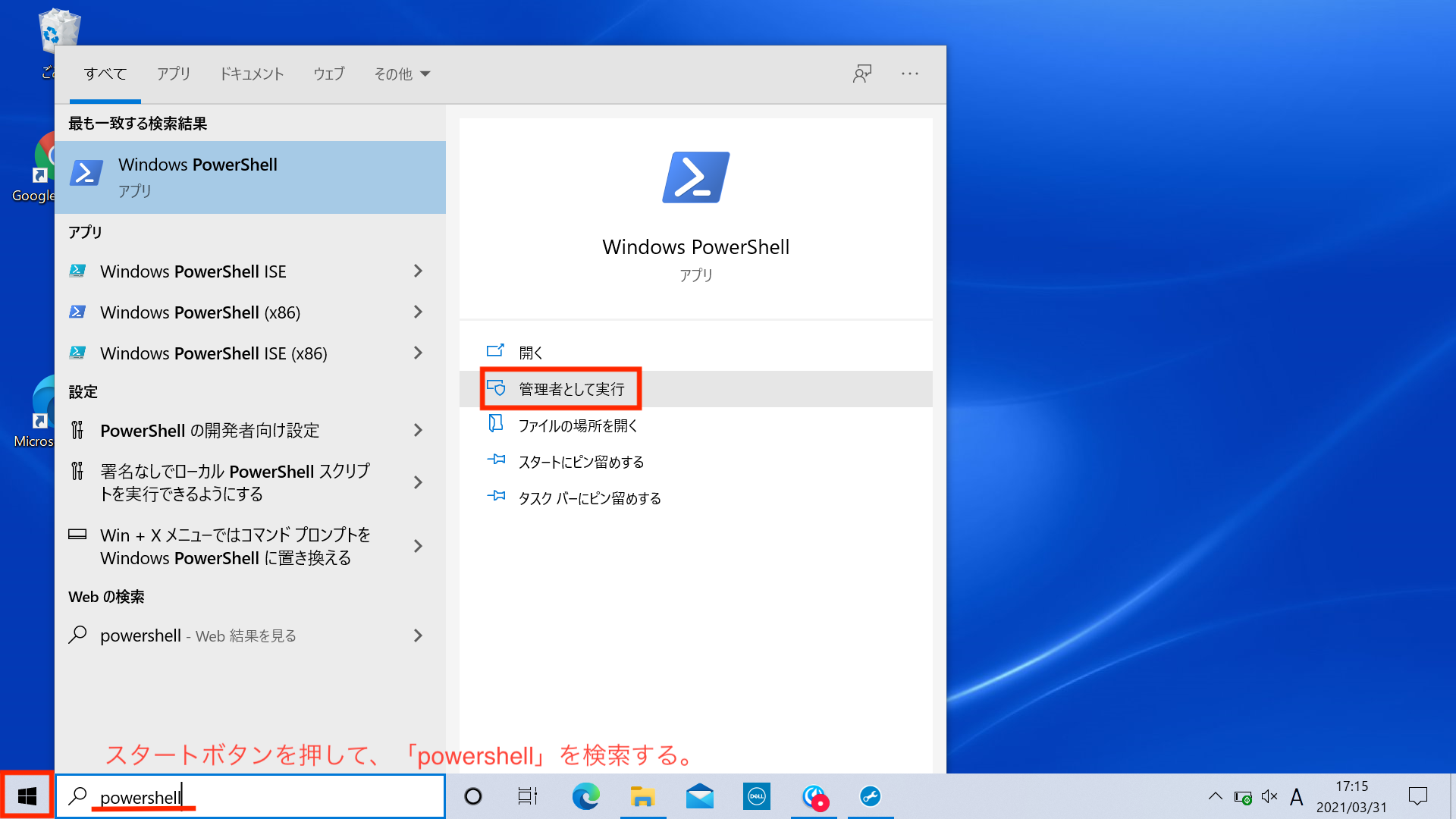Click the Dell app icon in taskbar
This screenshot has width=1456, height=819.
click(756, 796)
